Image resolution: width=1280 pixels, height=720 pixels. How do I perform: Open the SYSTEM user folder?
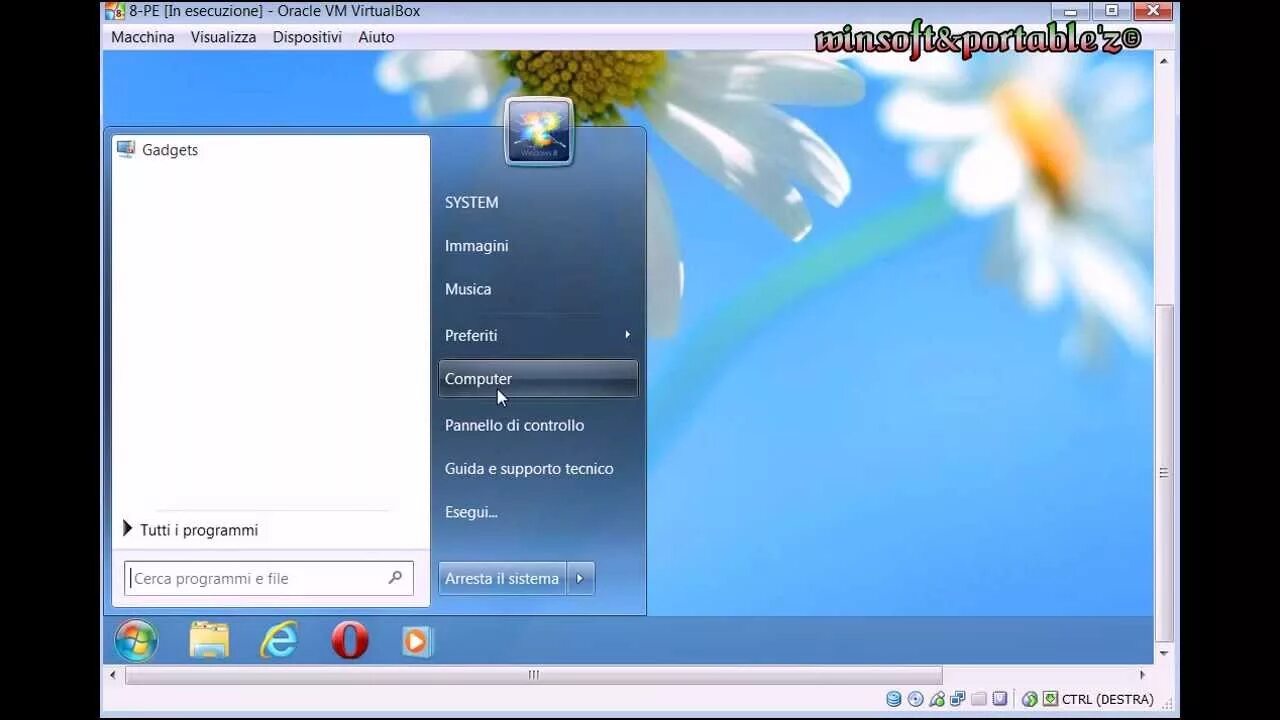pyautogui.click(x=471, y=202)
